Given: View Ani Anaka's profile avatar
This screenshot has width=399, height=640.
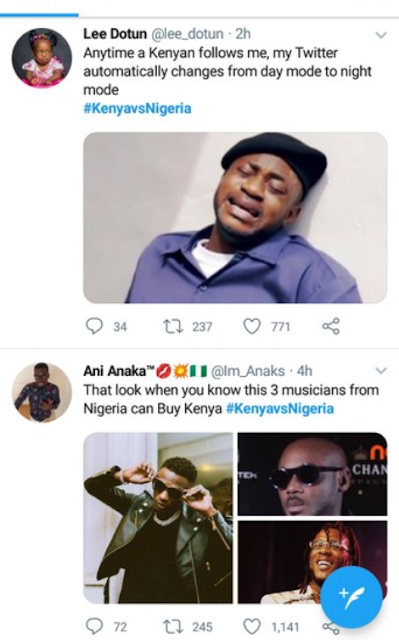Looking at the screenshot, I should coord(42,392).
